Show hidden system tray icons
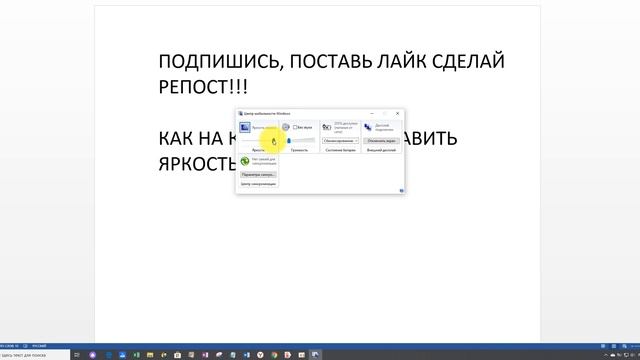Image resolution: width=640 pixels, height=360 pixels. (606, 355)
